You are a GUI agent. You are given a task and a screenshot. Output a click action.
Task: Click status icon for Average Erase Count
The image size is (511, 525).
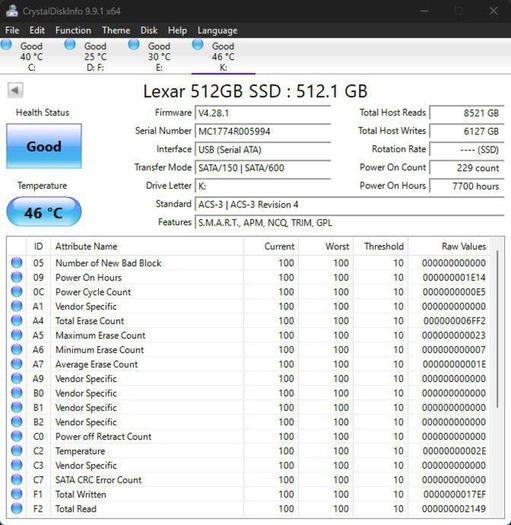click(x=16, y=364)
